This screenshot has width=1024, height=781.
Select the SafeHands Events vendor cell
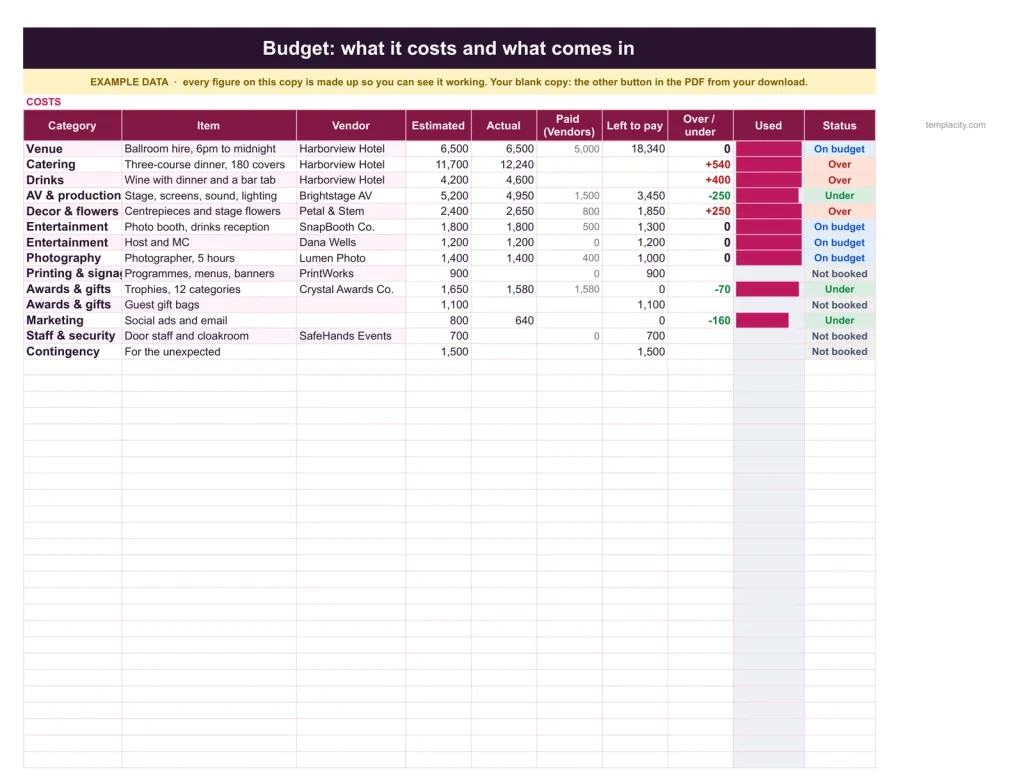coord(351,336)
